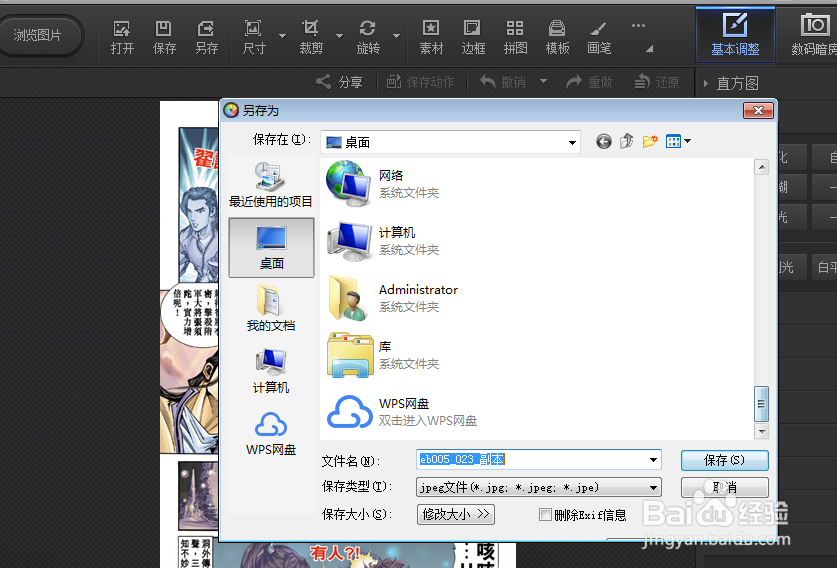
Task: Expand the 裁剪 crop dropdown arrow
Action: coord(339,36)
